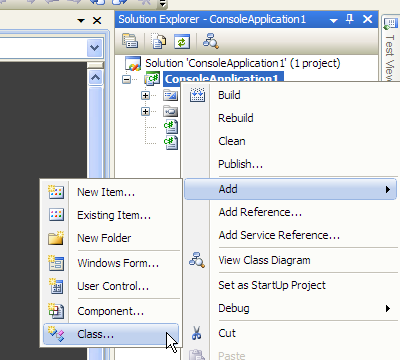Close the left editor panel
Viewport: 400px width, 360px height.
97,21
